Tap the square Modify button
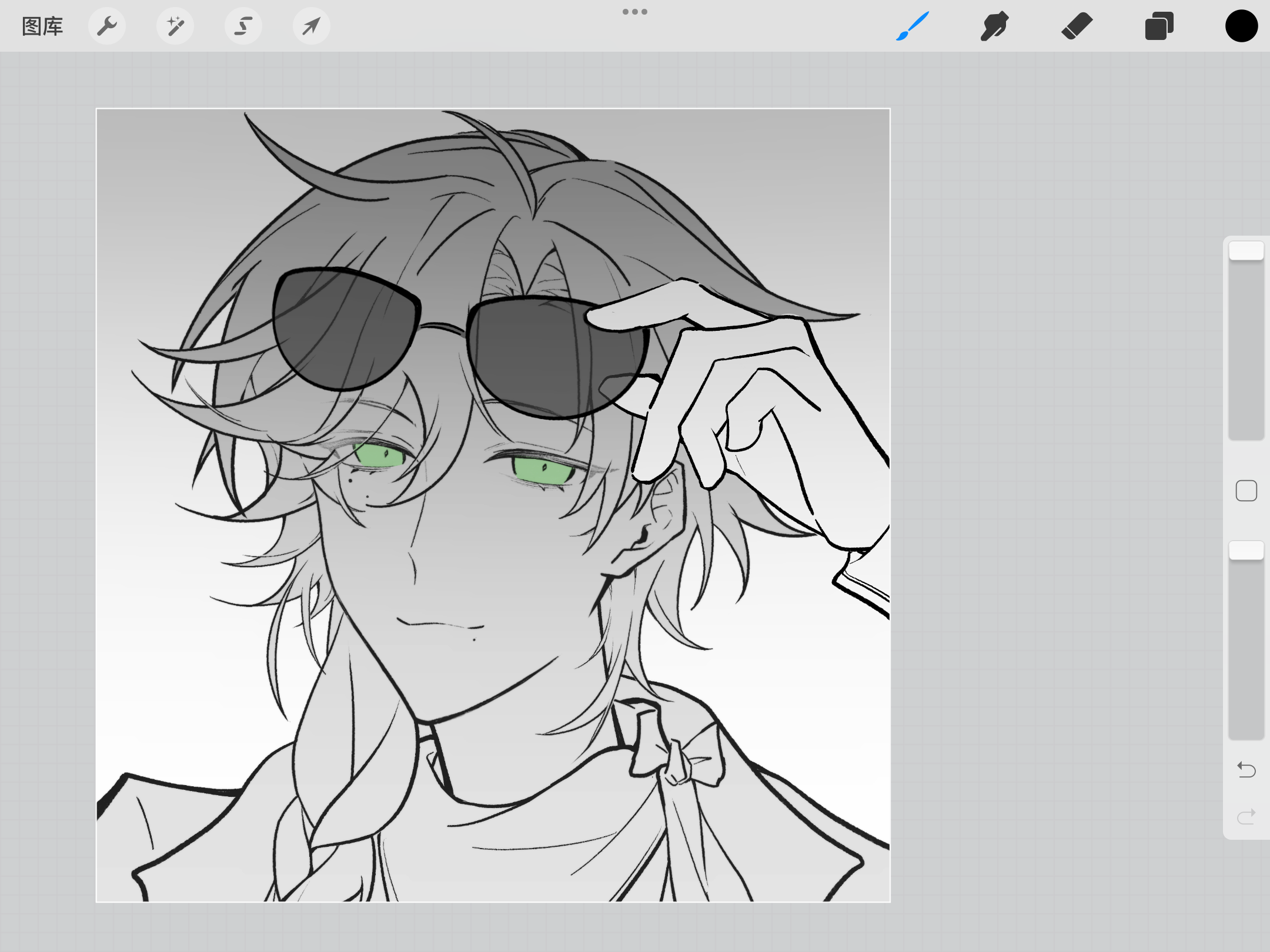The height and width of the screenshot is (952, 1270). [1246, 491]
